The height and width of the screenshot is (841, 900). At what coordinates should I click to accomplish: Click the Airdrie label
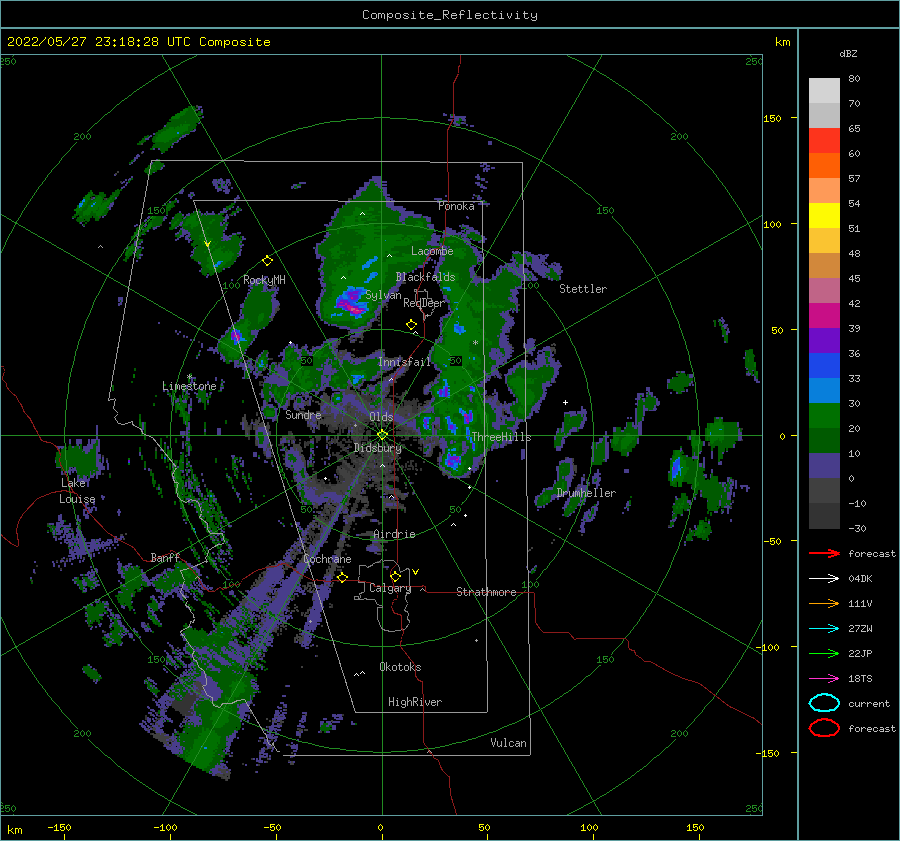[394, 534]
